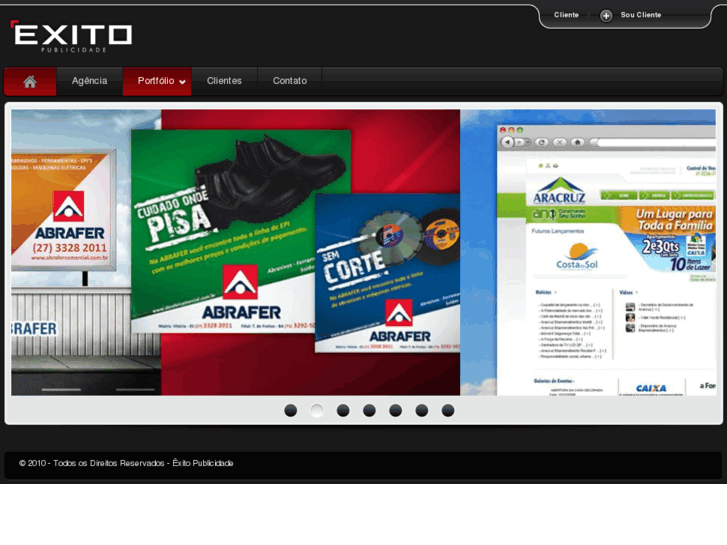This screenshot has height=545, width=727.
Task: Click the Cliente link at the top right
Action: point(566,15)
